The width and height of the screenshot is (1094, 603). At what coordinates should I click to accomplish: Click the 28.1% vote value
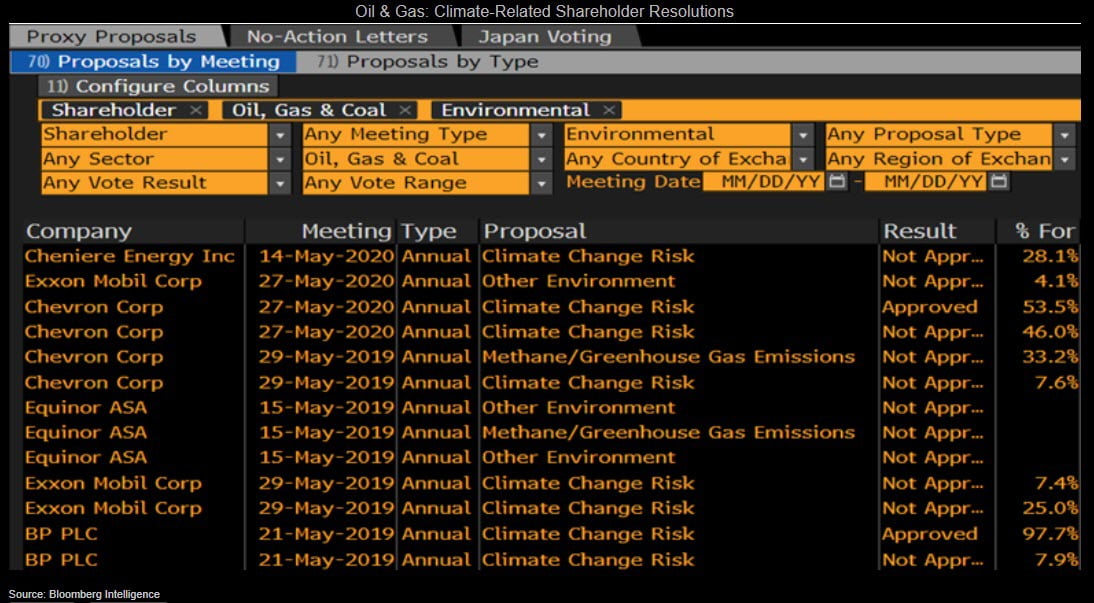tap(1050, 256)
